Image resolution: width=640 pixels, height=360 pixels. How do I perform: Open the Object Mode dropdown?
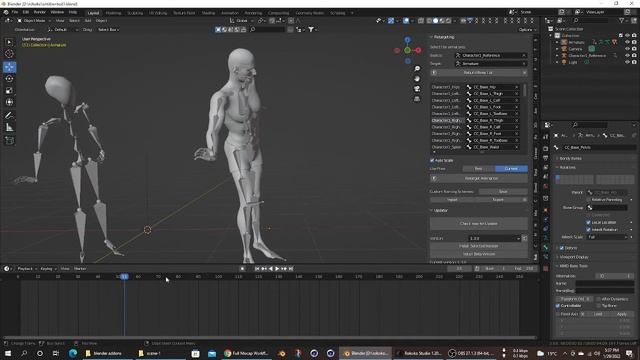click(x=34, y=20)
